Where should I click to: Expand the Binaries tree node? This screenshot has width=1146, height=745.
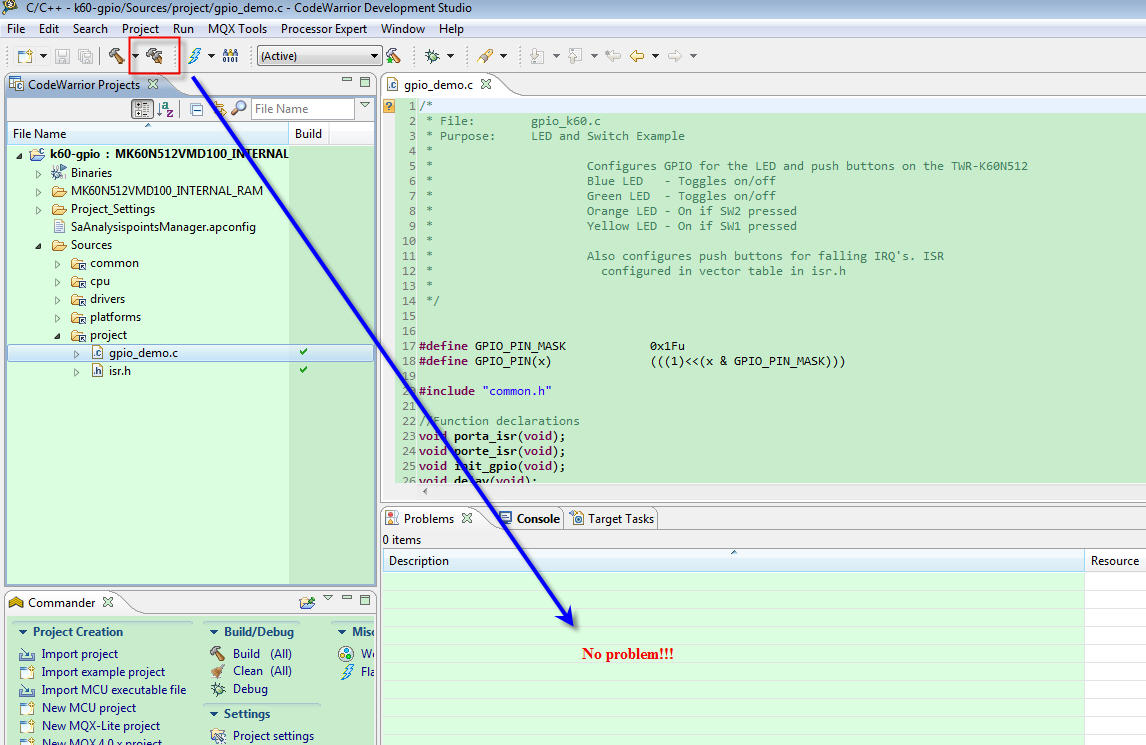(39, 173)
